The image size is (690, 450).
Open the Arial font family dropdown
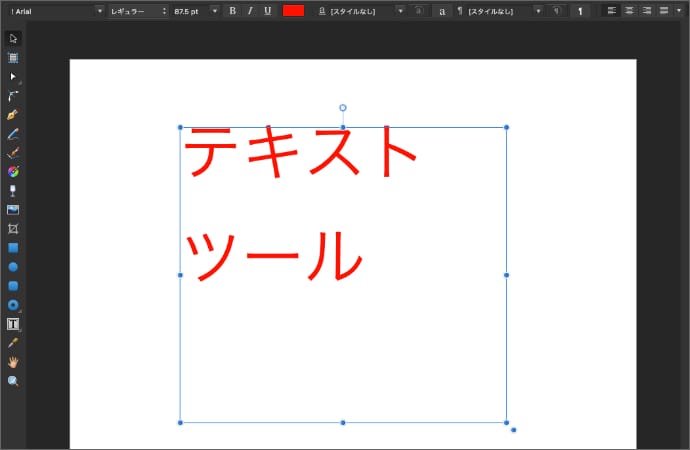tap(56, 10)
